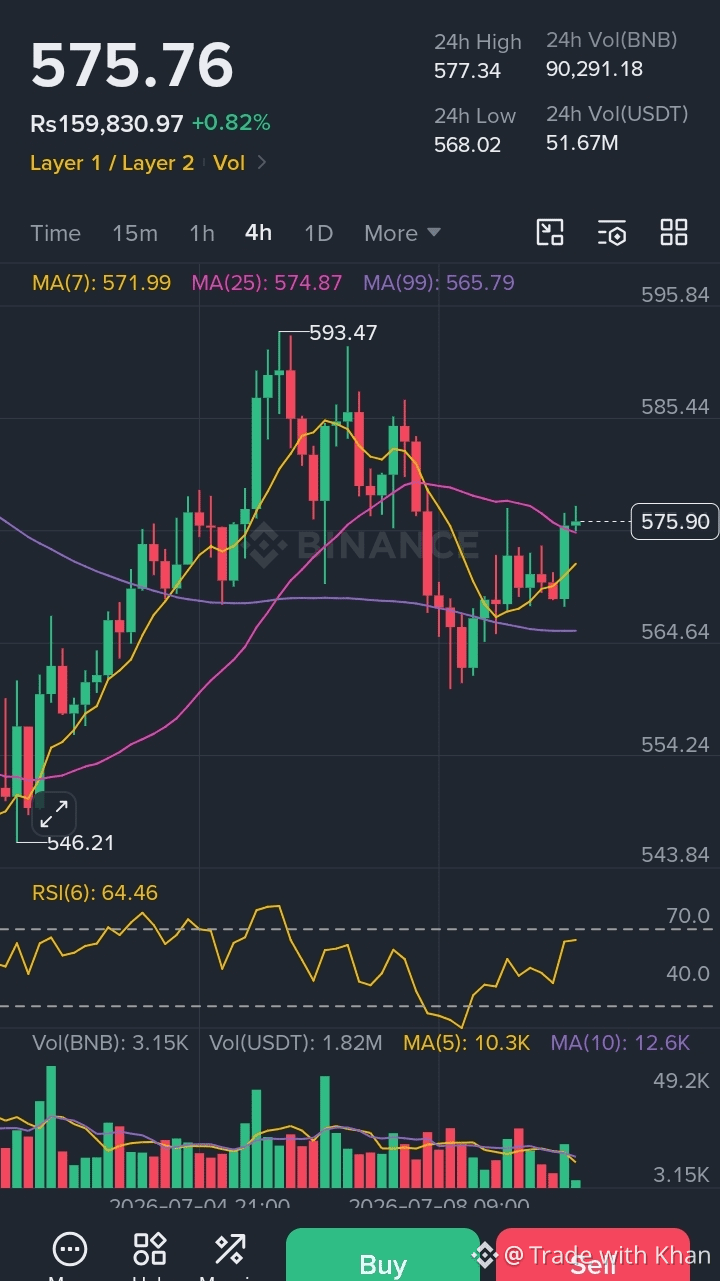
Task: Tap the 49.2K volume axis label
Action: pos(681,1081)
